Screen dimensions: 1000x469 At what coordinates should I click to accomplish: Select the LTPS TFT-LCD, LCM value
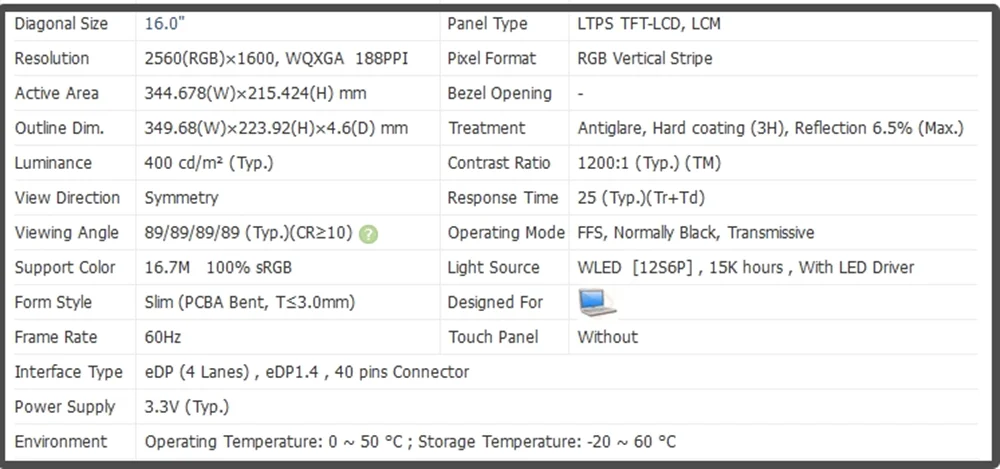click(x=649, y=24)
